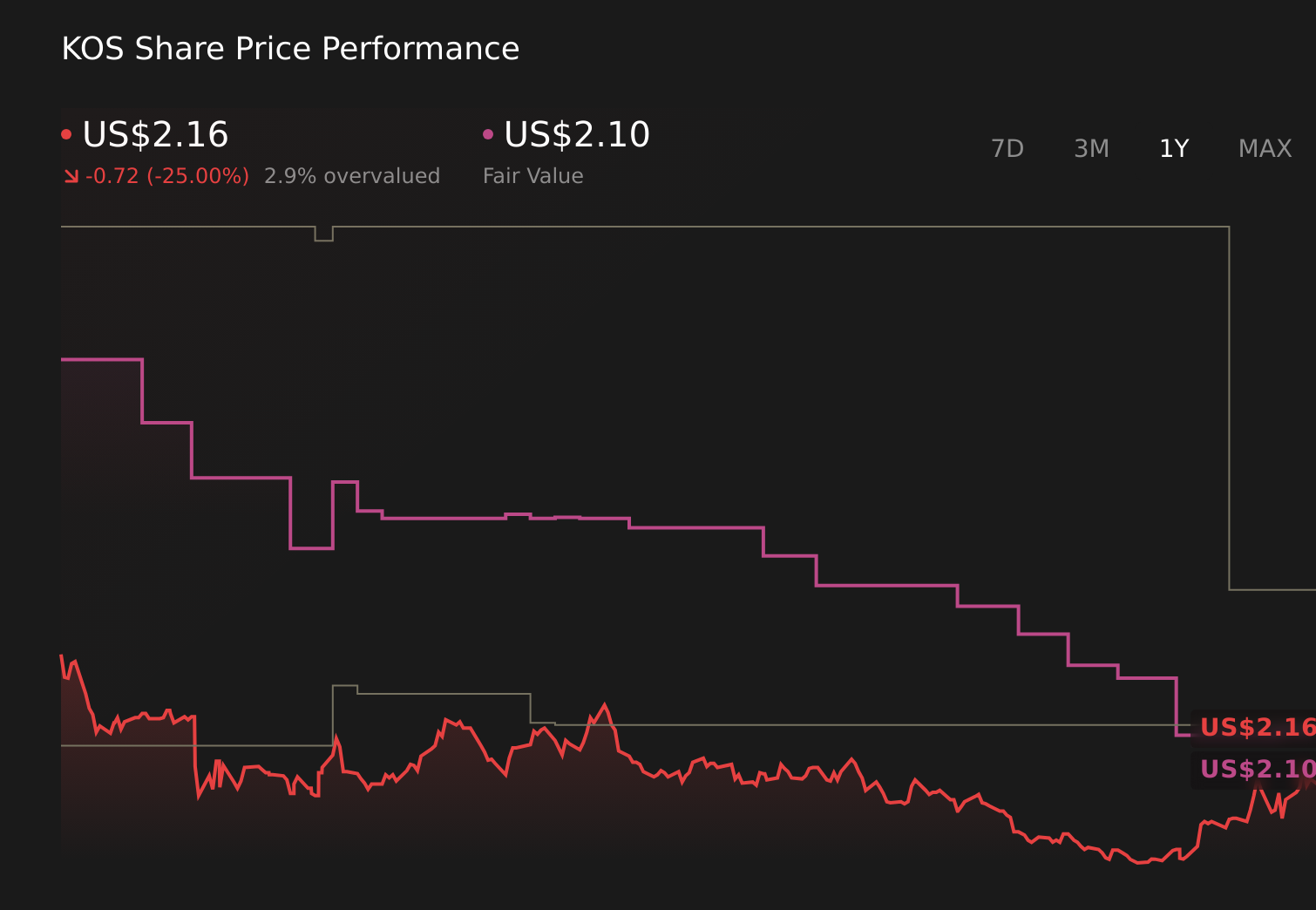1316x910 pixels.
Task: Expand details on the Fair Value label
Action: (x=533, y=175)
